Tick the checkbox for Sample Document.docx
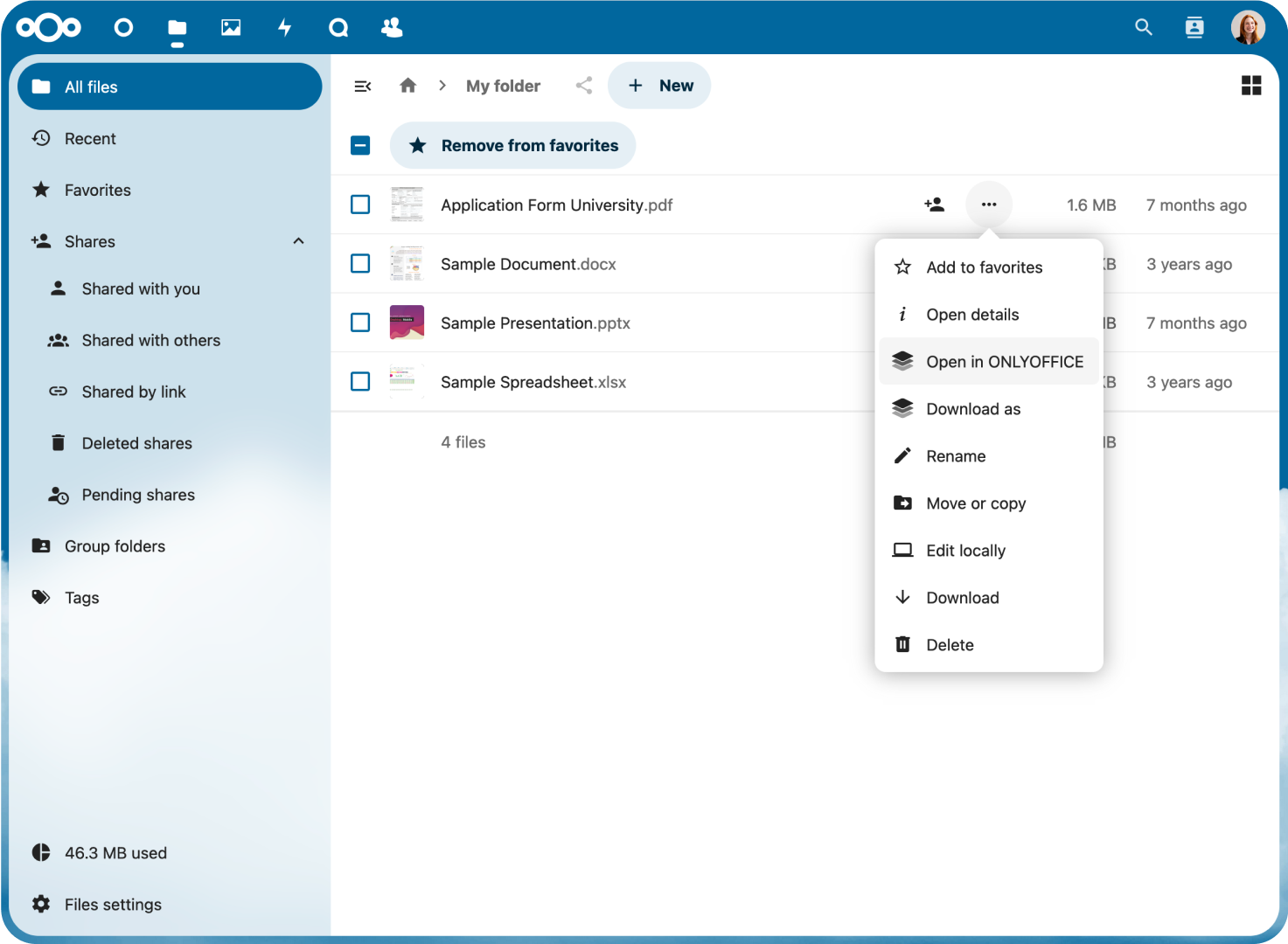Viewport: 1288px width, 944px height. [x=360, y=264]
